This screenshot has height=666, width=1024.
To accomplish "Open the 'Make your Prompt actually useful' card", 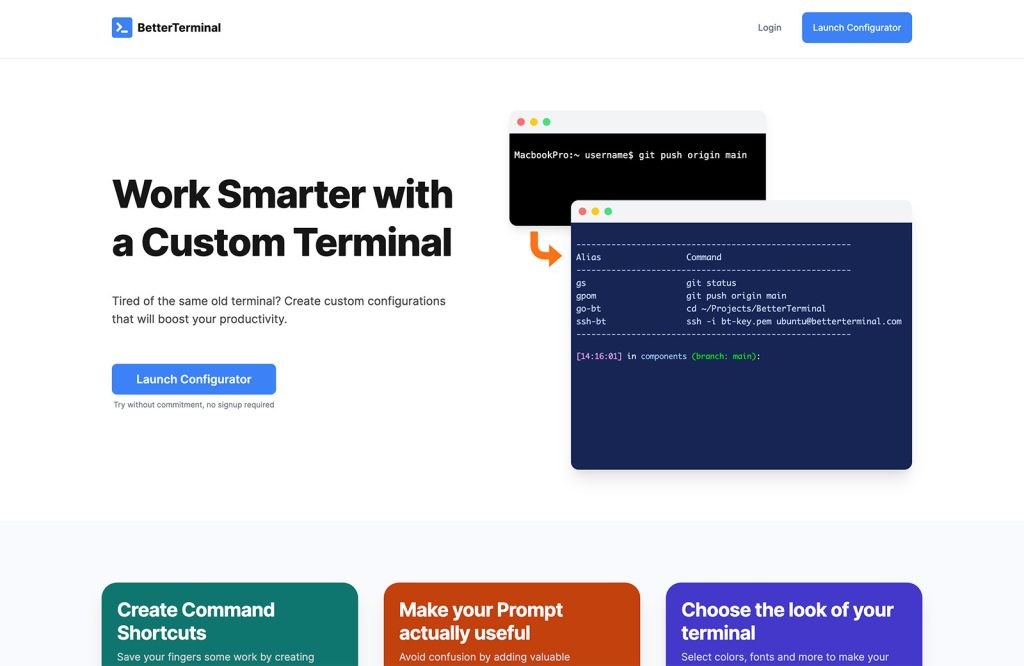I will [512, 624].
